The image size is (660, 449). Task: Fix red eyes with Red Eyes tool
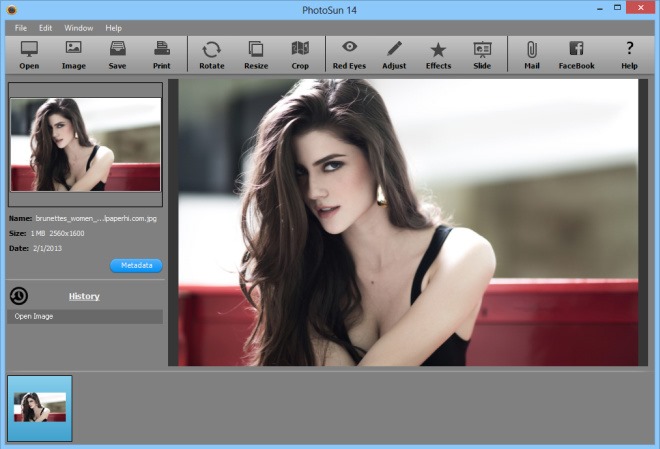350,54
